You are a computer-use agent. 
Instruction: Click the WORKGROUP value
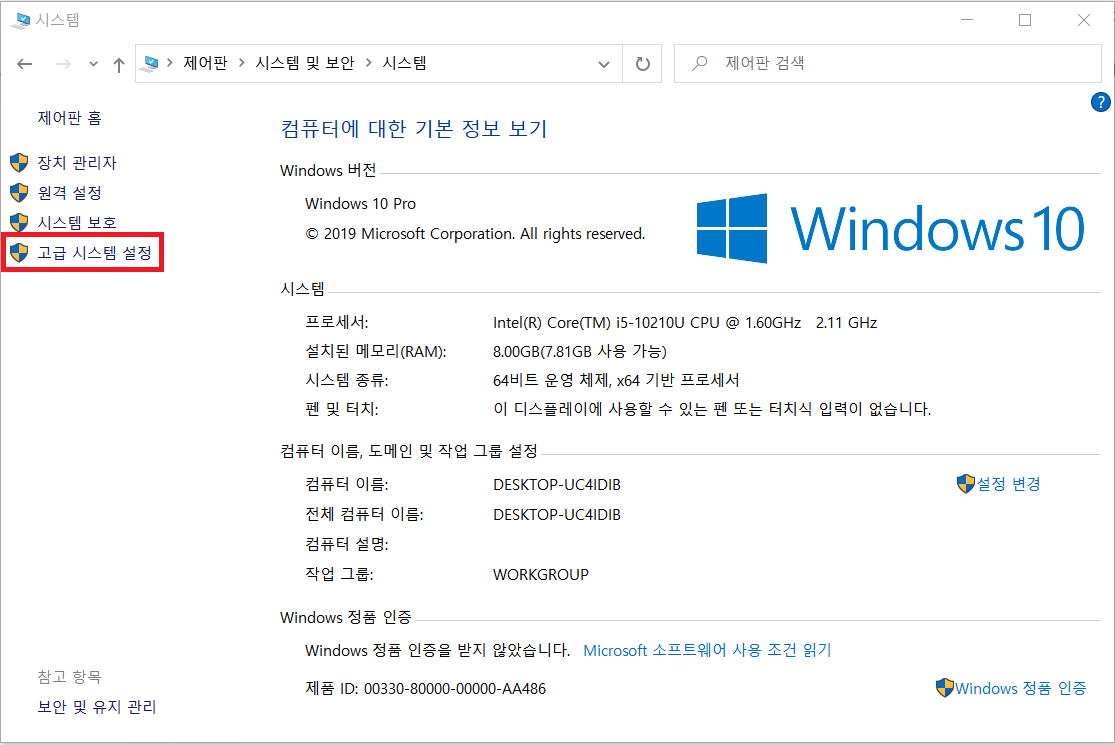click(x=540, y=574)
